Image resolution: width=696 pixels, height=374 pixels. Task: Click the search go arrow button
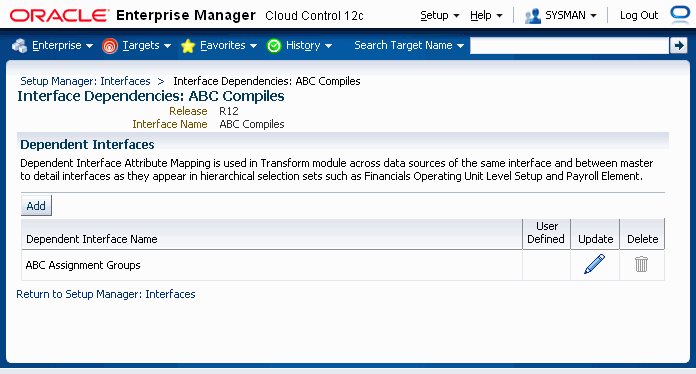pyautogui.click(x=679, y=45)
